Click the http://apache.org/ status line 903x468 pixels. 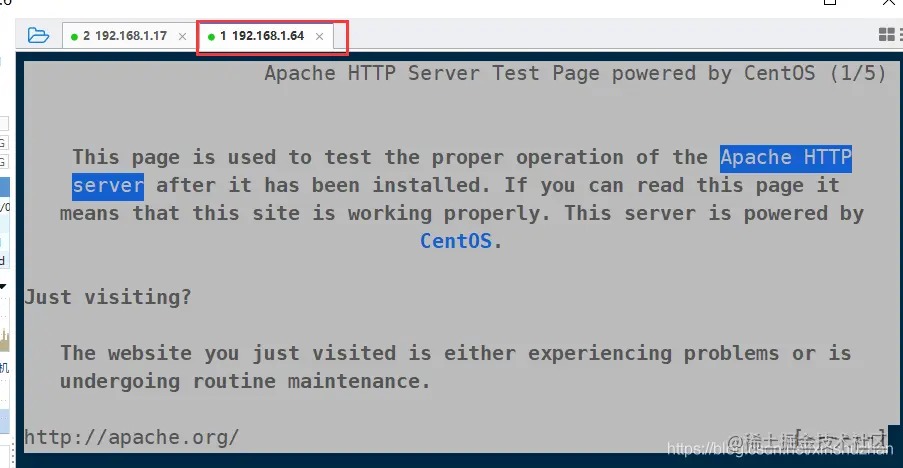click(131, 437)
